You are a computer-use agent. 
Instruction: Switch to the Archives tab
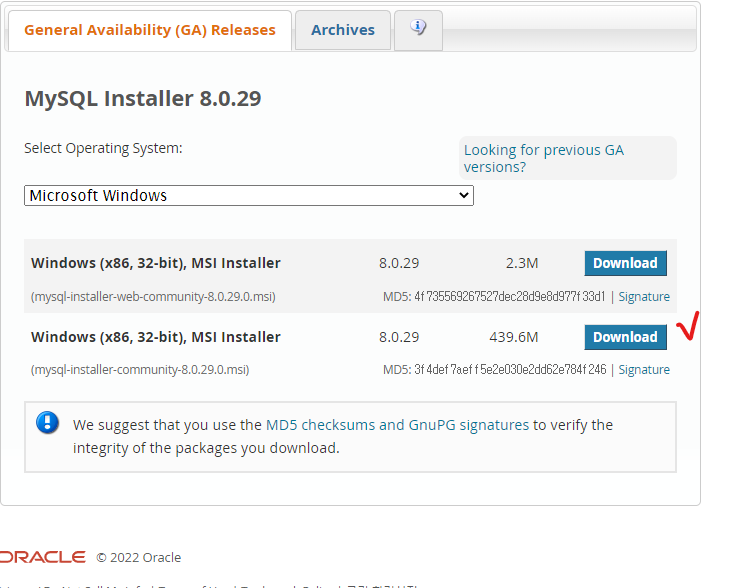coord(343,30)
